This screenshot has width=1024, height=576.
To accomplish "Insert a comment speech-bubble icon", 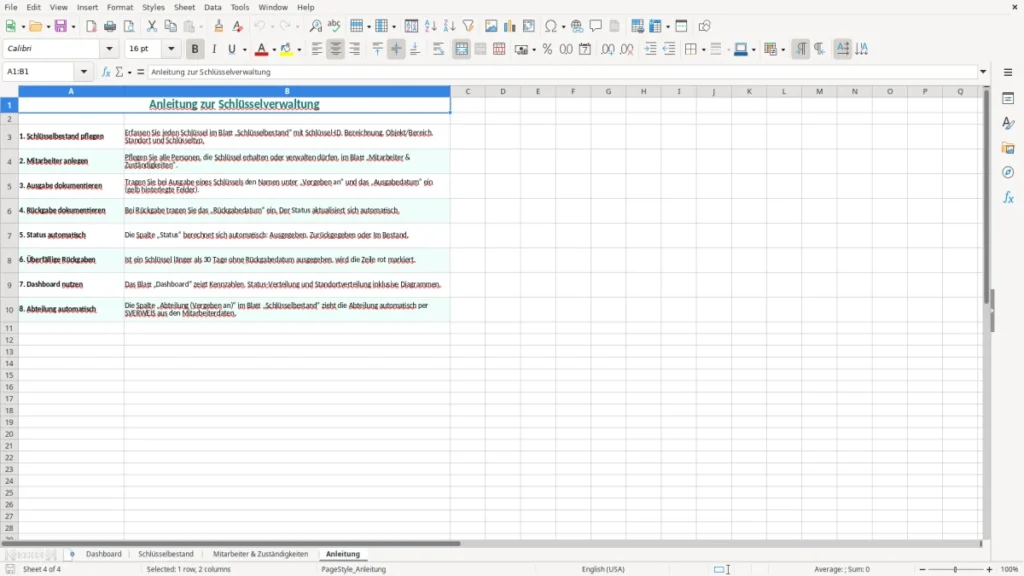I will coord(596,26).
